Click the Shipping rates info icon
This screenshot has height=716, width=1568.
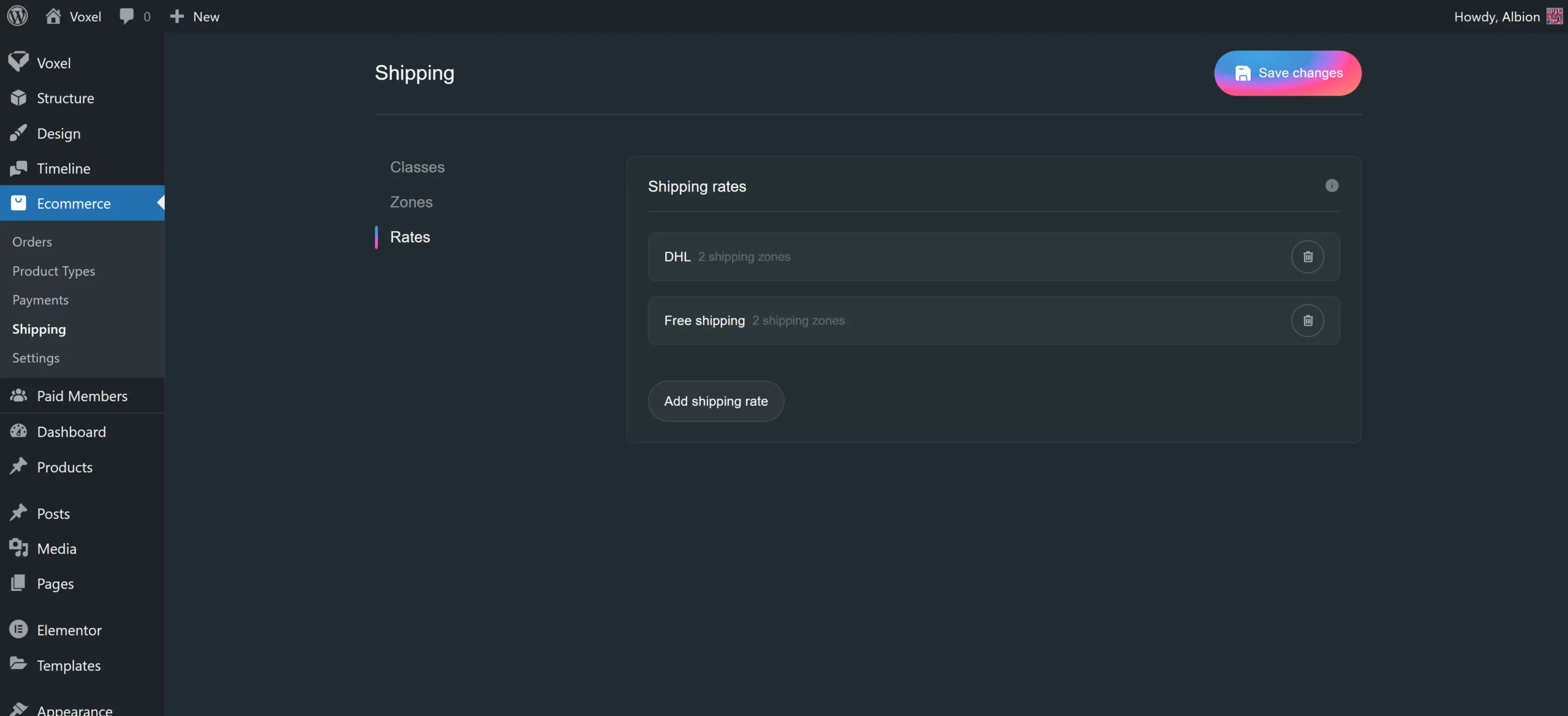coord(1332,186)
